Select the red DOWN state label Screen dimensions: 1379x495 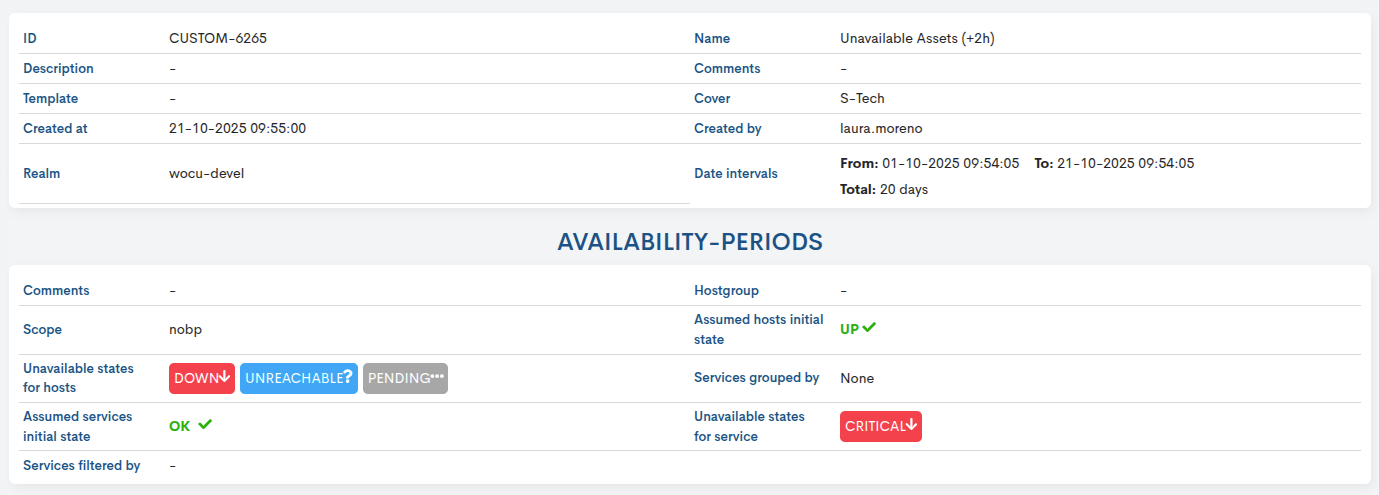coord(196,378)
